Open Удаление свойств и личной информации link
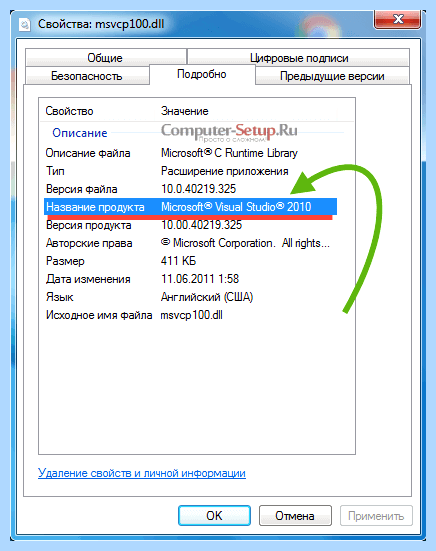This screenshot has height=551, width=436. coord(142,473)
